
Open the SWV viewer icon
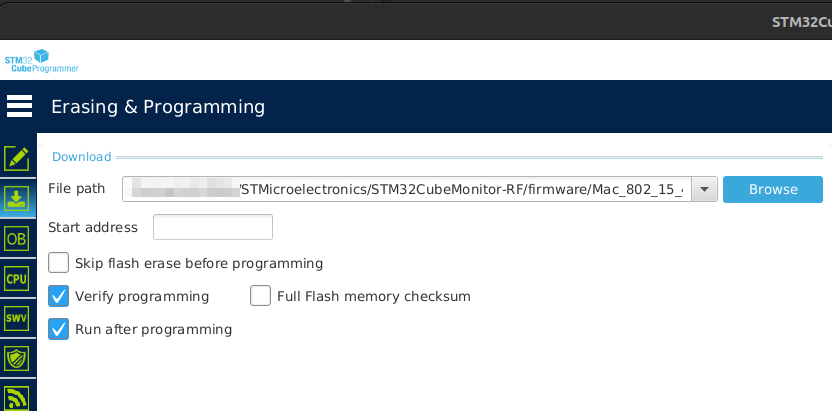point(17,319)
